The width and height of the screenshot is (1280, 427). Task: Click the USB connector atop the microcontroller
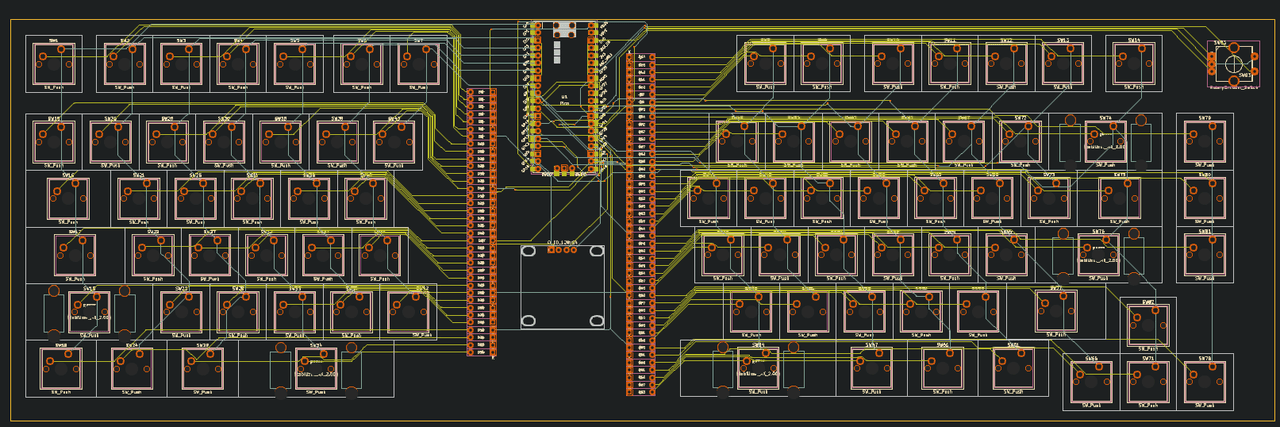pos(563,29)
